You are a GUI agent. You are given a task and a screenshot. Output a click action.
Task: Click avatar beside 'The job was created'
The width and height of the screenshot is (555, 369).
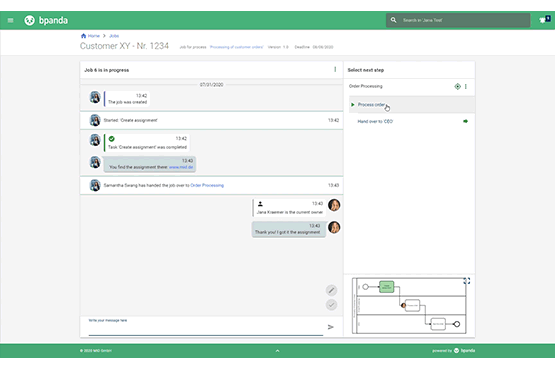click(x=95, y=97)
